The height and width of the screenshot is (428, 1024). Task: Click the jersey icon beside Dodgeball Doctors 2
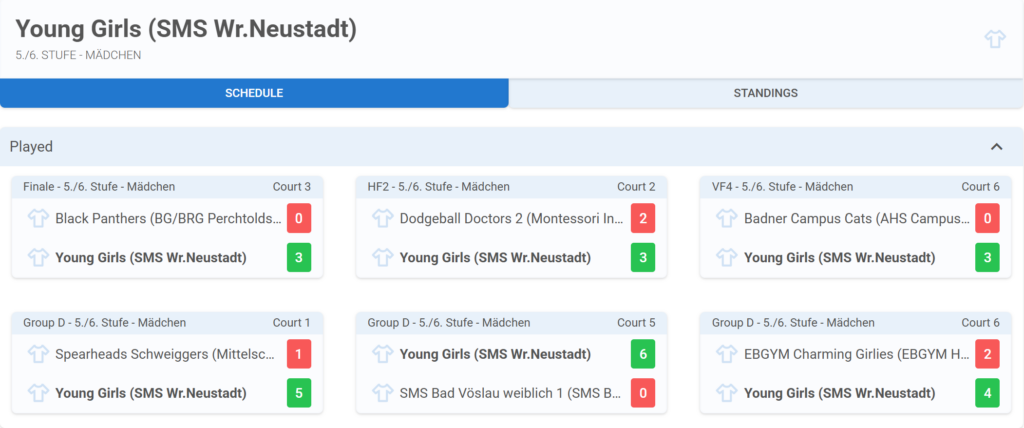pyautogui.click(x=382, y=218)
